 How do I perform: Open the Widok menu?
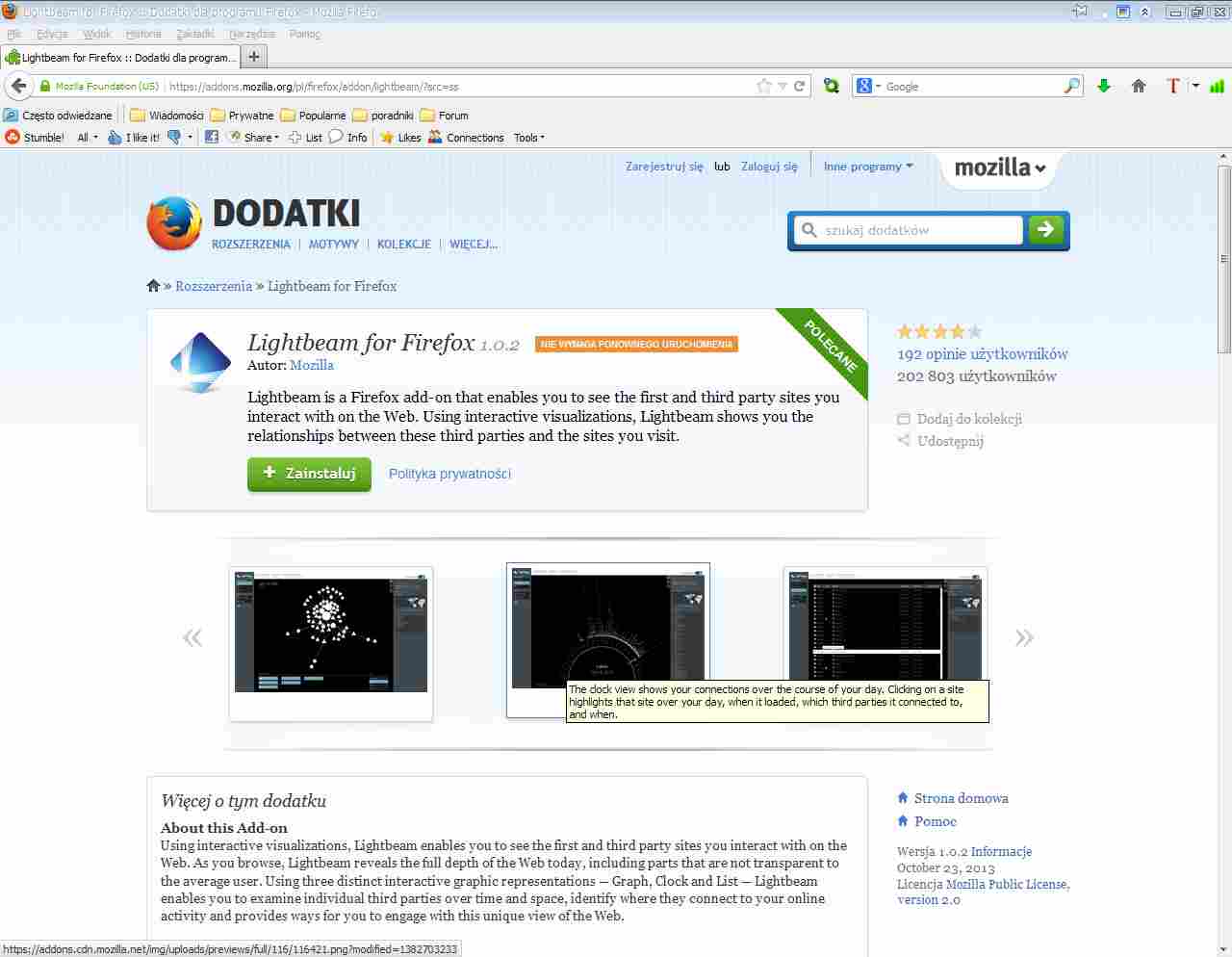click(x=96, y=34)
